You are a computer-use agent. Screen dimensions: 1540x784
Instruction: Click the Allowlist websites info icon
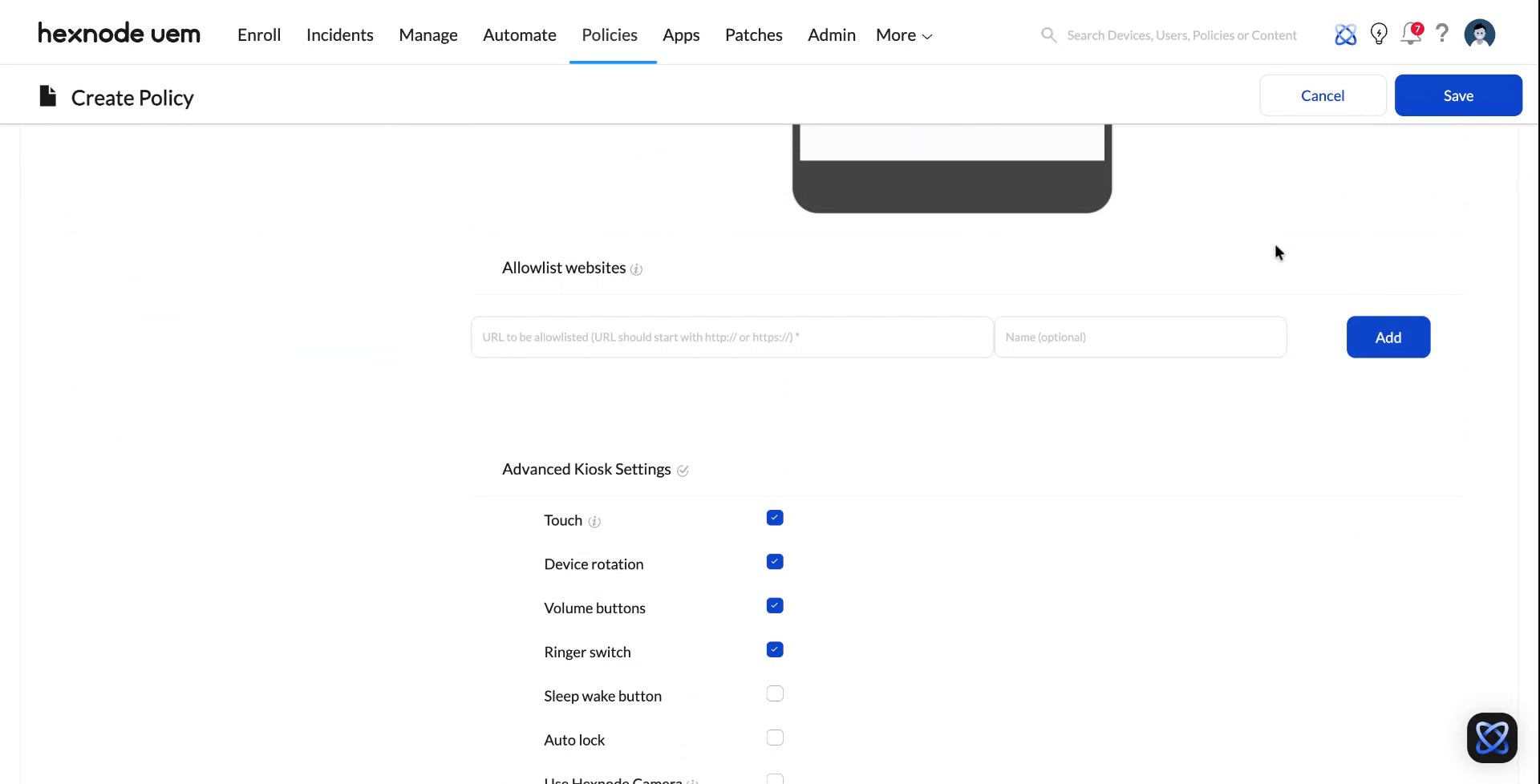click(637, 269)
